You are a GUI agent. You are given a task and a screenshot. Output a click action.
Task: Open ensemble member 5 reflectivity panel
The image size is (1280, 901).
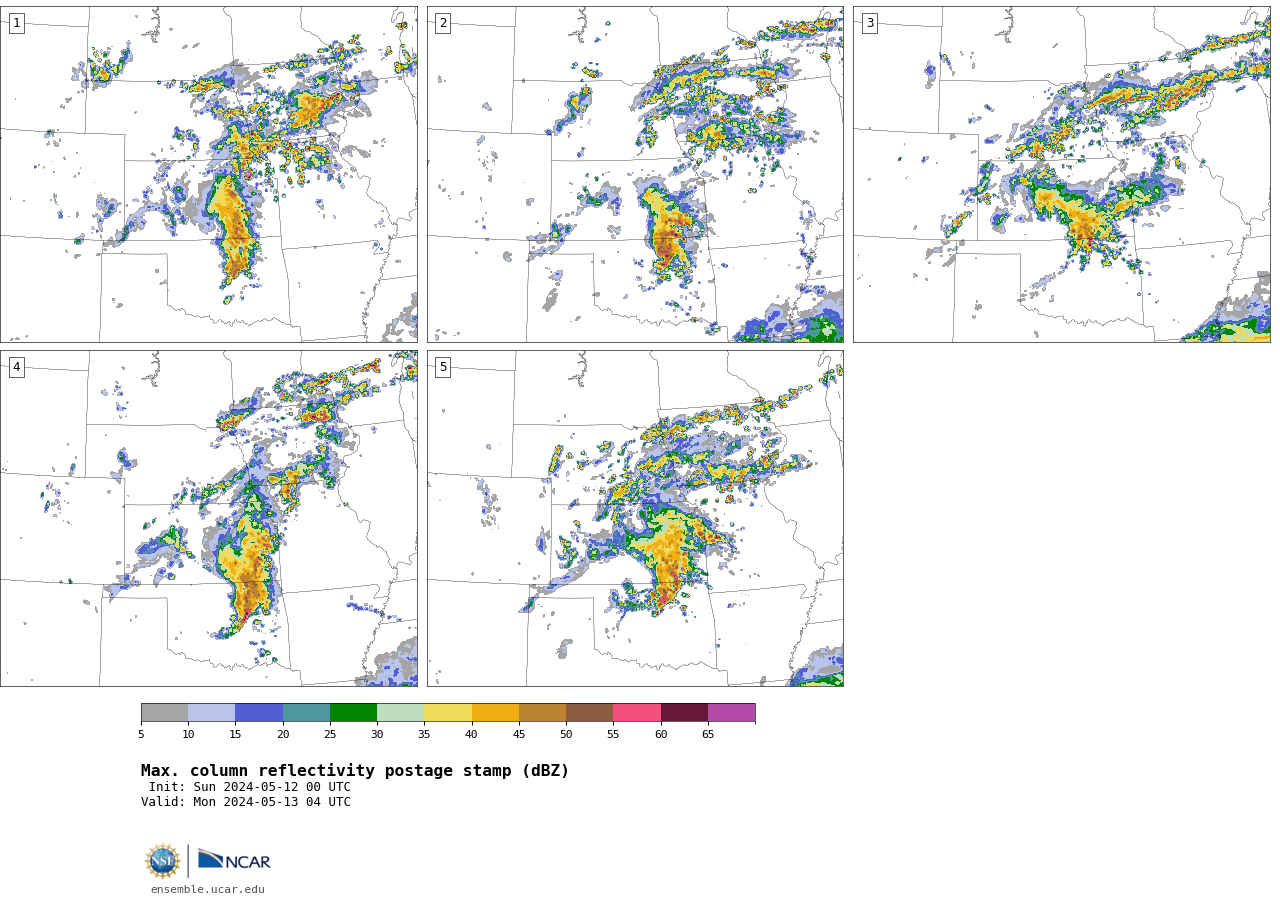tap(635, 518)
